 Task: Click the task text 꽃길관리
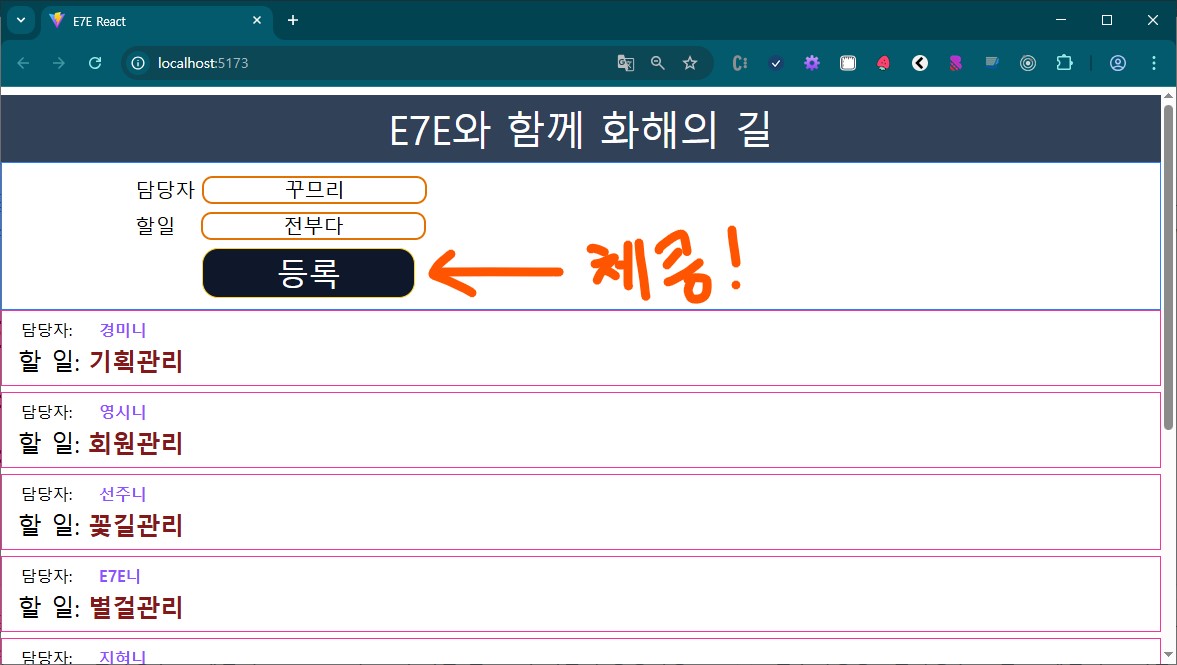(136, 525)
